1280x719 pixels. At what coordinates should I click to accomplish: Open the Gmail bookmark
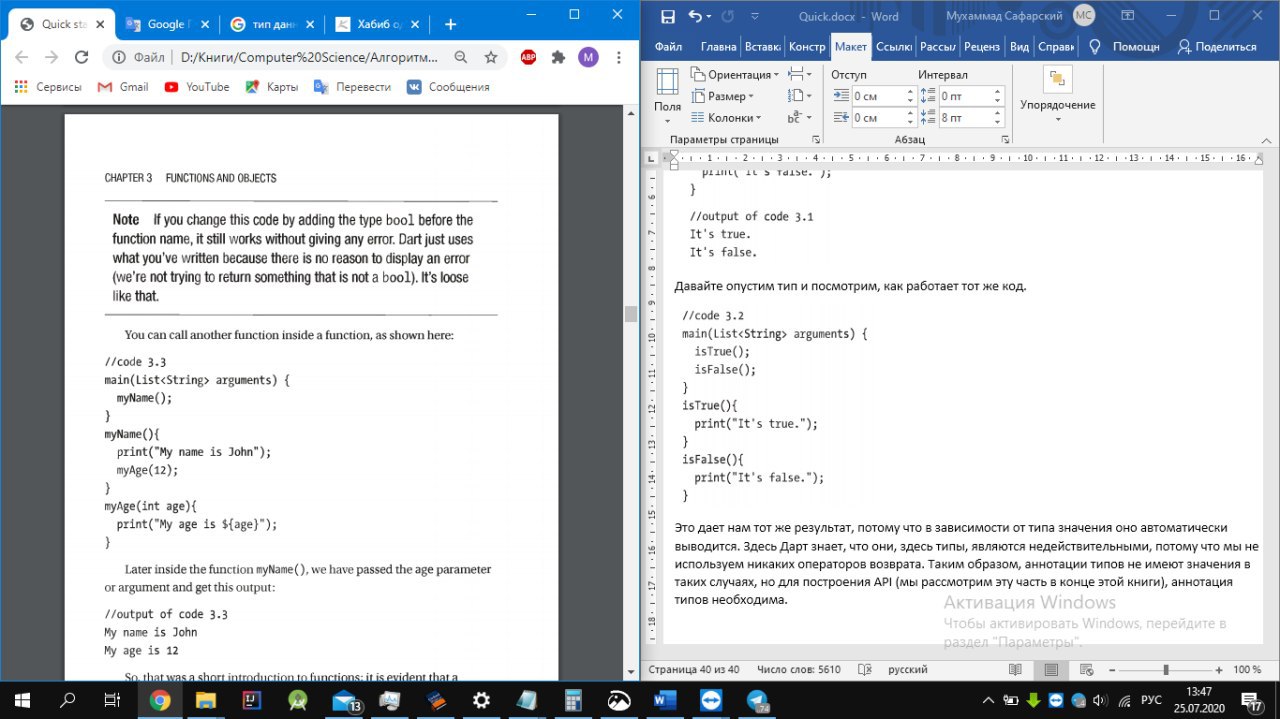tap(123, 87)
